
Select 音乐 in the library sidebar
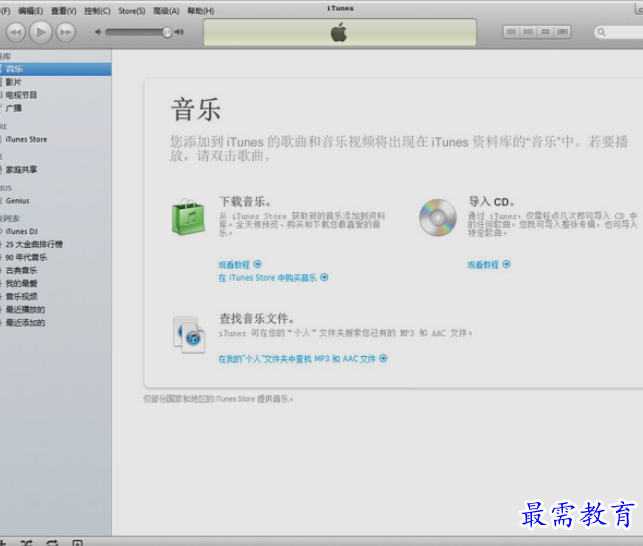[55, 69]
